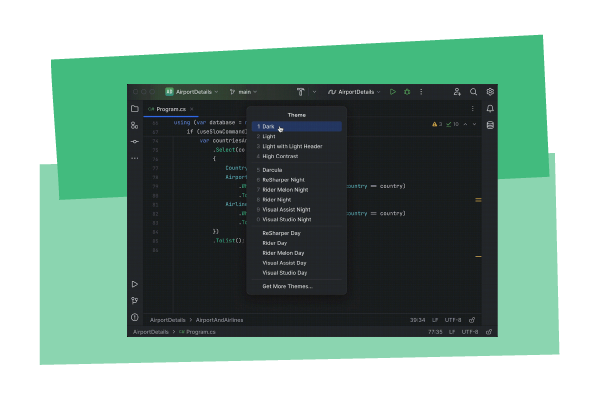
Task: Run the AirportDetails configuration
Action: (x=393, y=92)
